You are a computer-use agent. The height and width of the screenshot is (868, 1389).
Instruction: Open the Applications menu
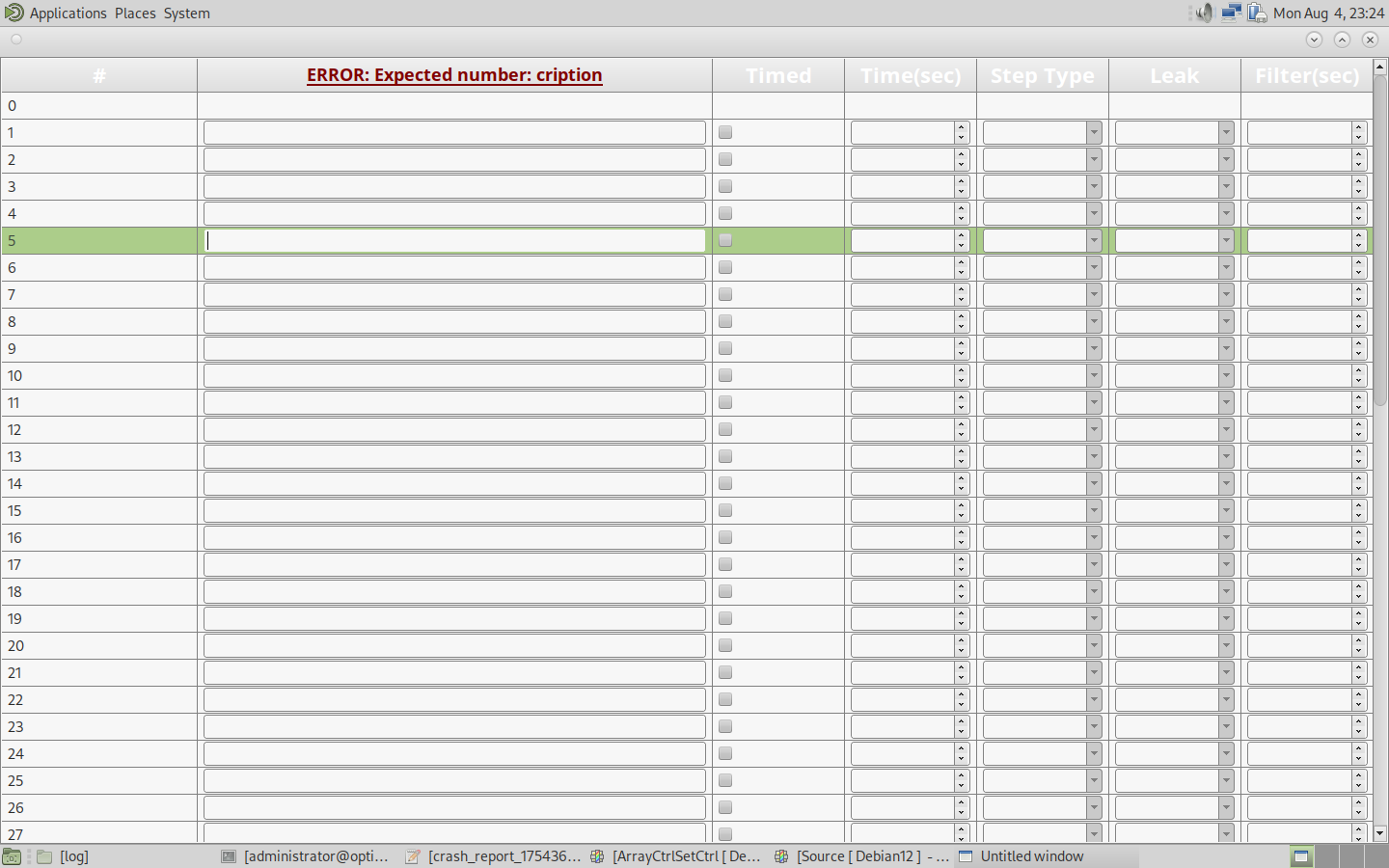68,14
